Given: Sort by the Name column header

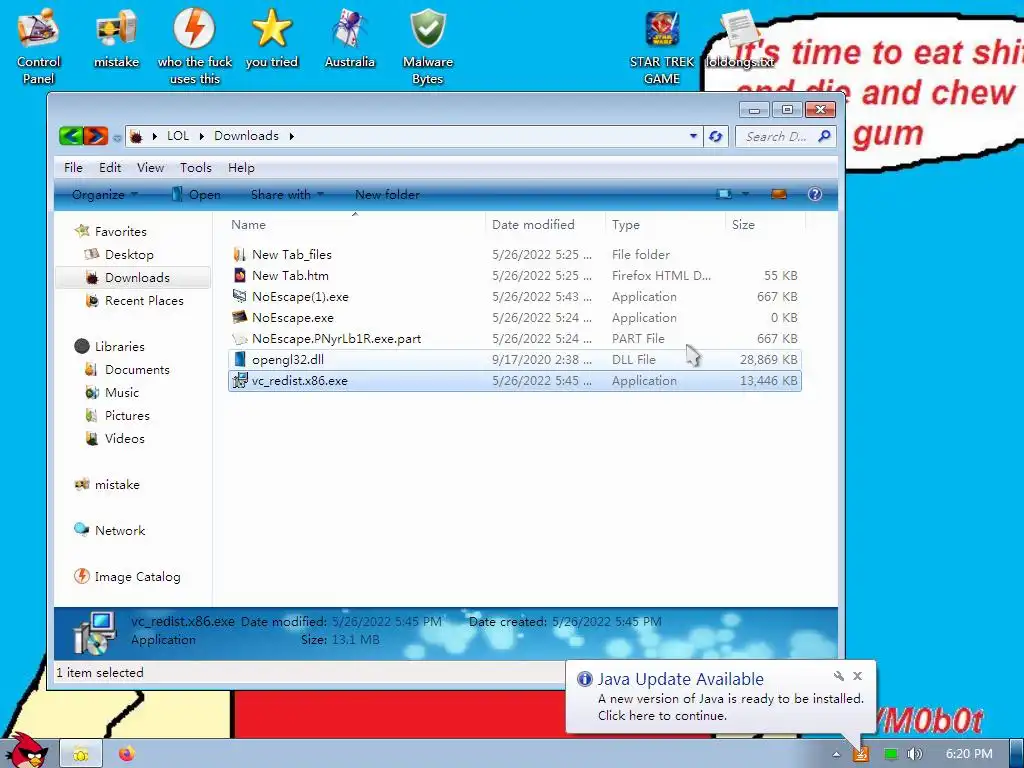Looking at the screenshot, I should point(355,224).
